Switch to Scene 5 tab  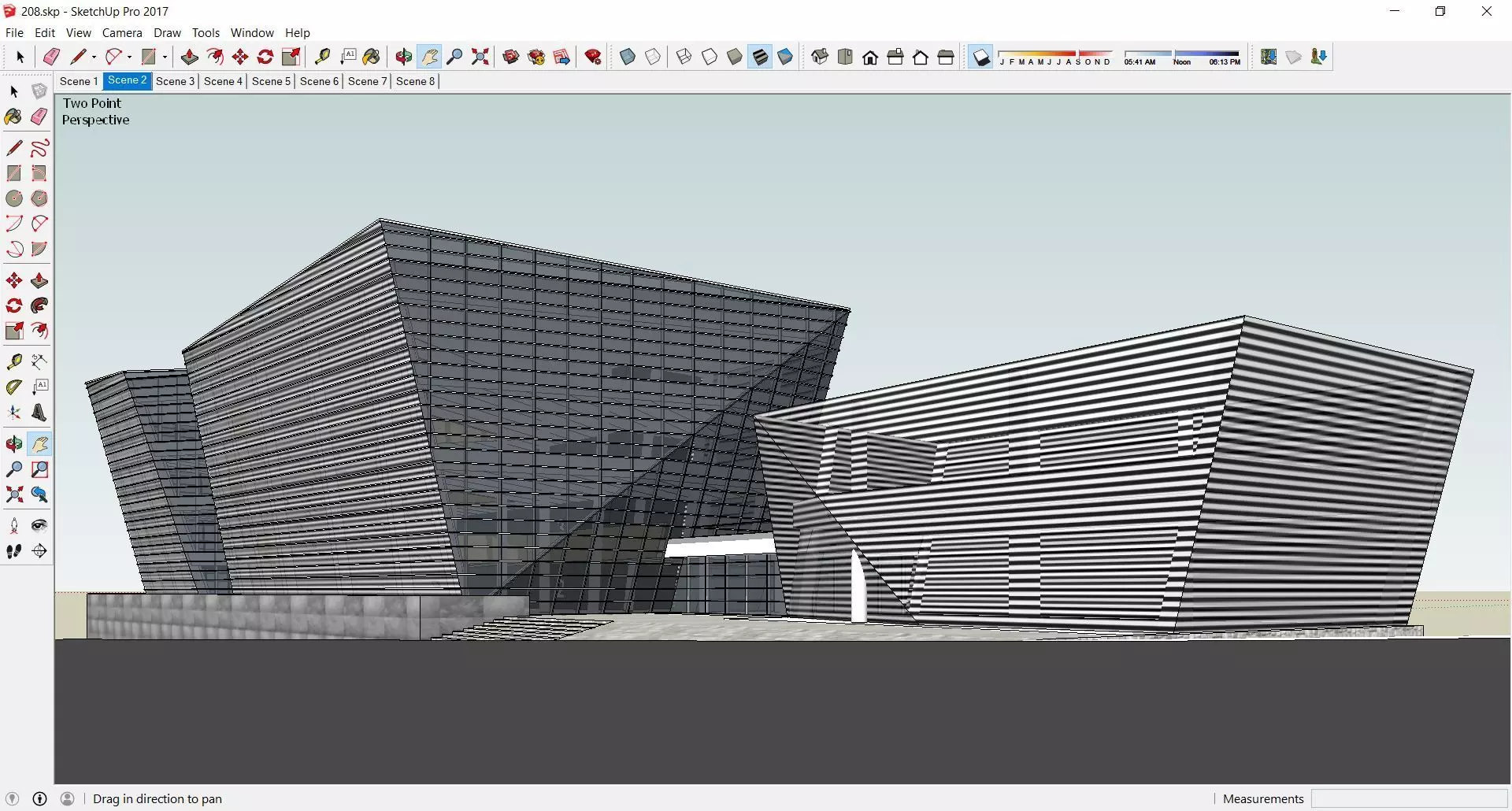click(271, 81)
